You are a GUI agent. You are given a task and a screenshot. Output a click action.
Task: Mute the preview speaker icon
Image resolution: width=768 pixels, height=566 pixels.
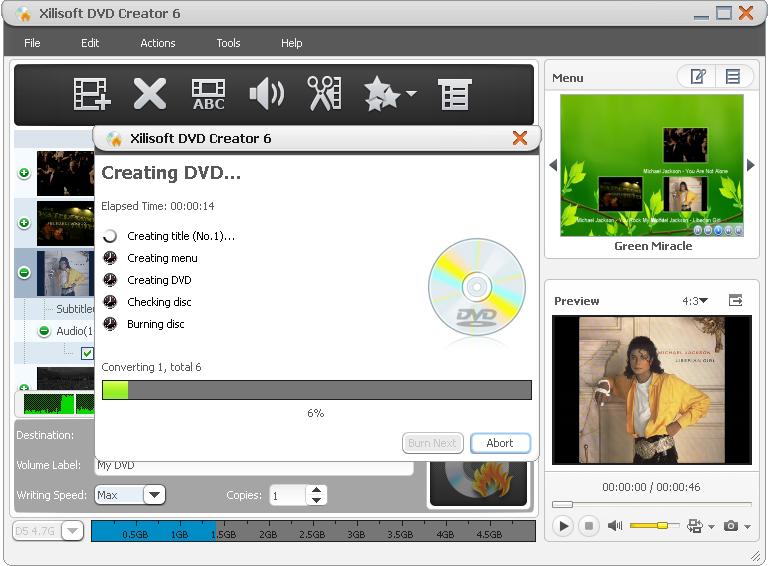615,526
